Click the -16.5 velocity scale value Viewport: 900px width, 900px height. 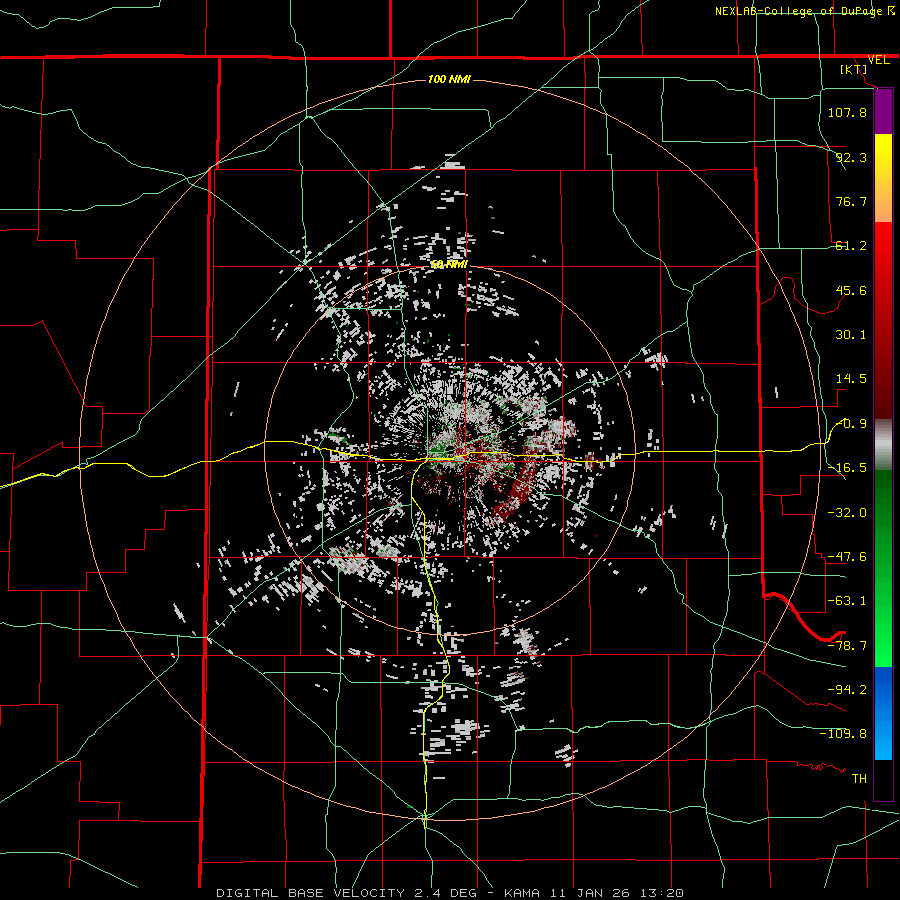(847, 468)
